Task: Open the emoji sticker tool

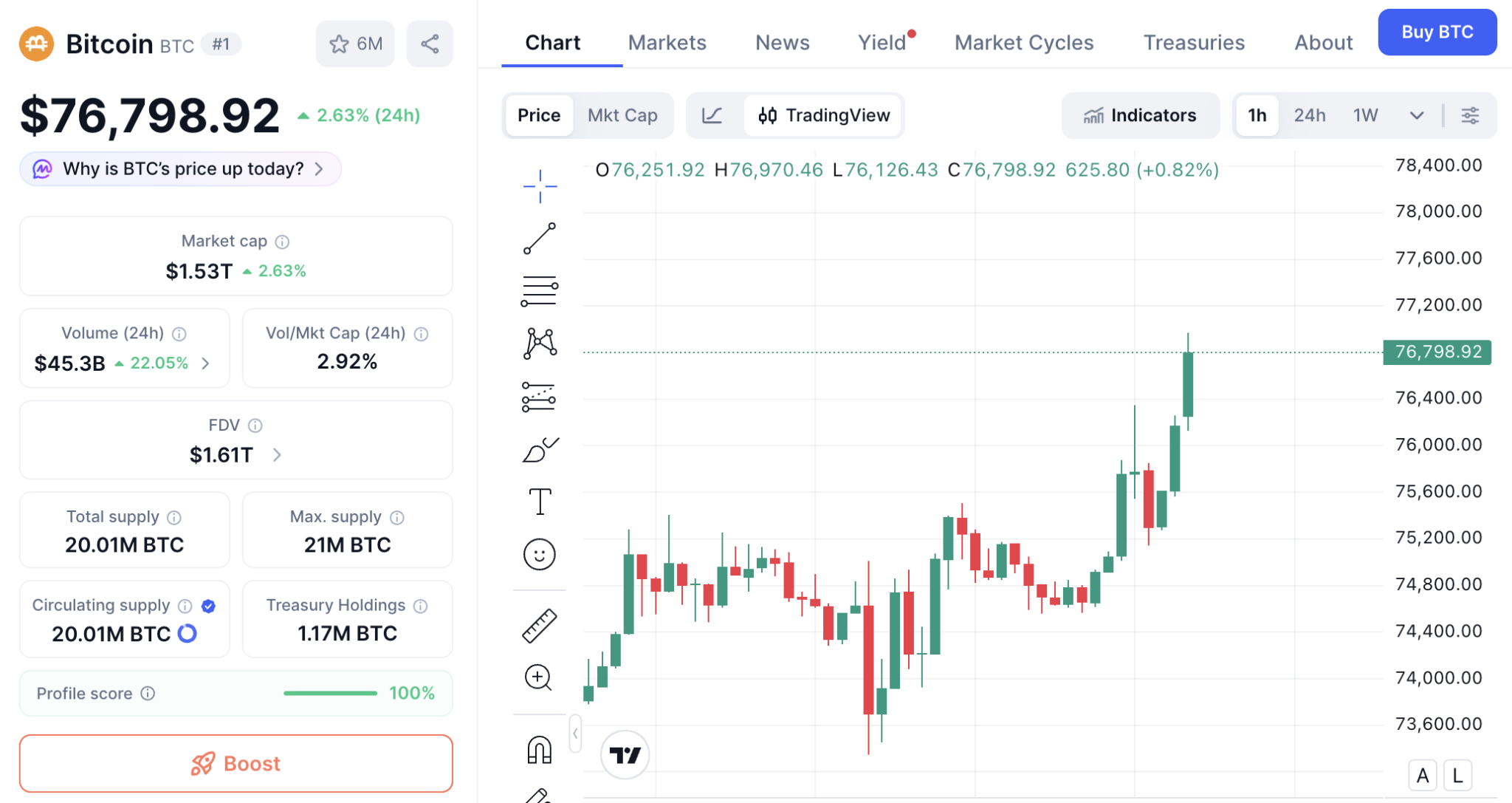Action: 540,554
